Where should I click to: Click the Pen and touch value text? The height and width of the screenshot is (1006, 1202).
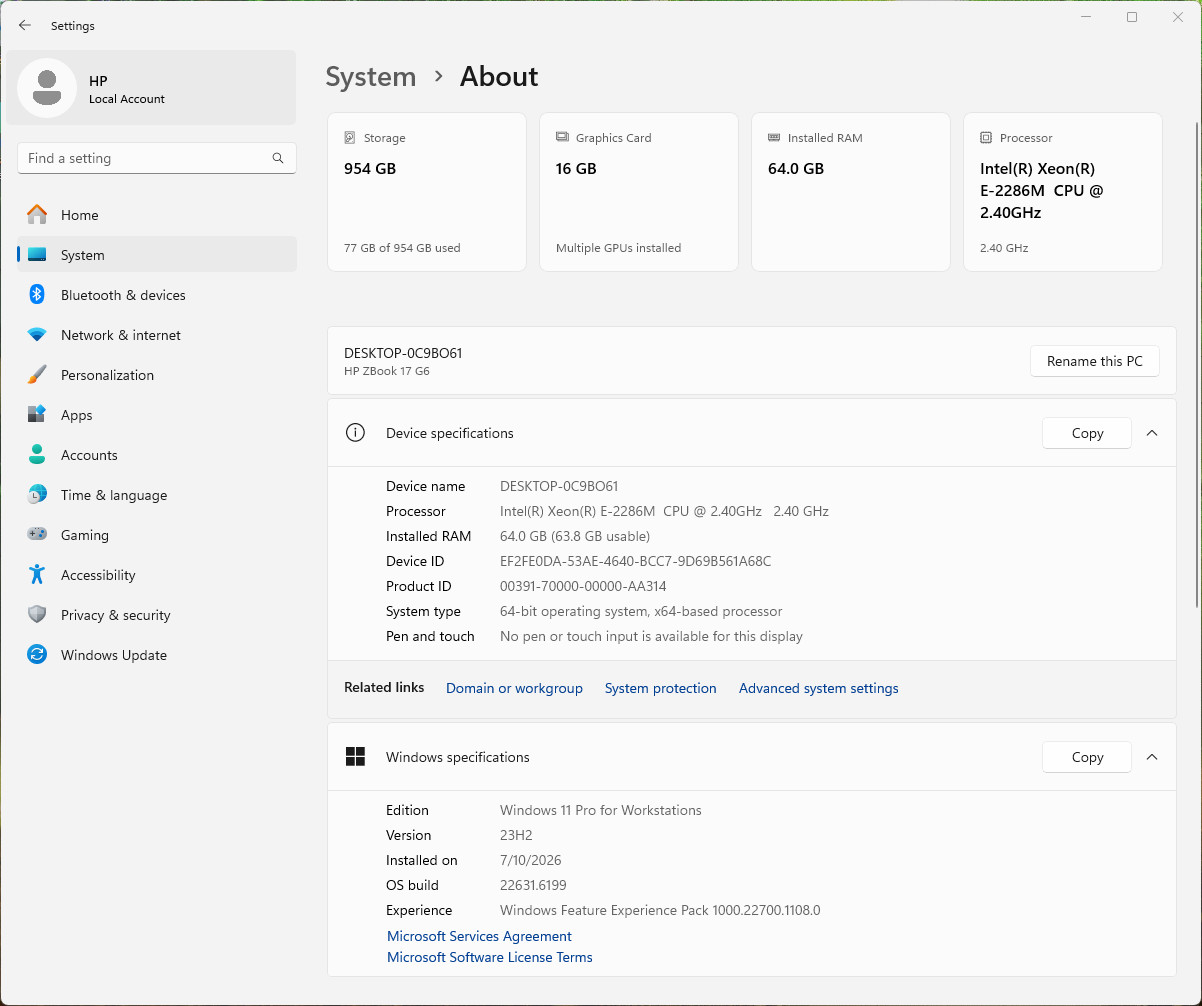(x=651, y=636)
